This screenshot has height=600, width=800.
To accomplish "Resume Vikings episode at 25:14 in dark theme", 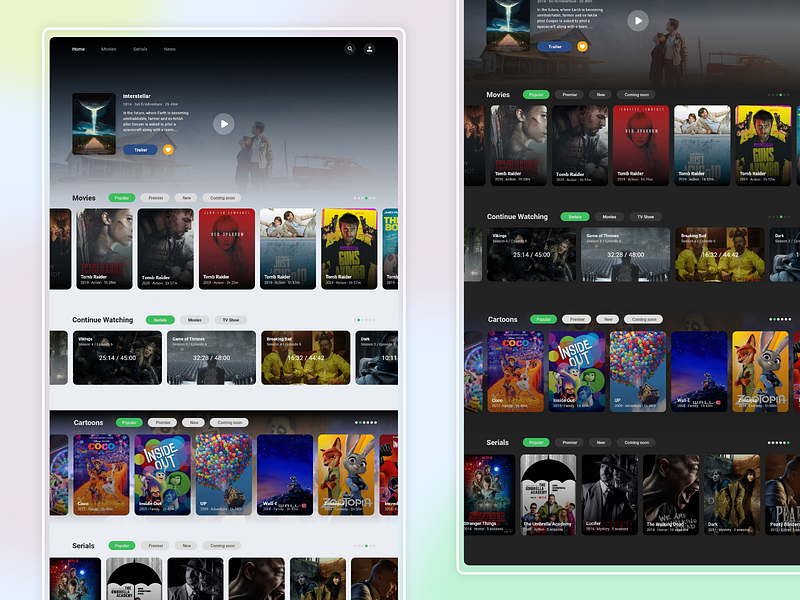I will coord(532,255).
